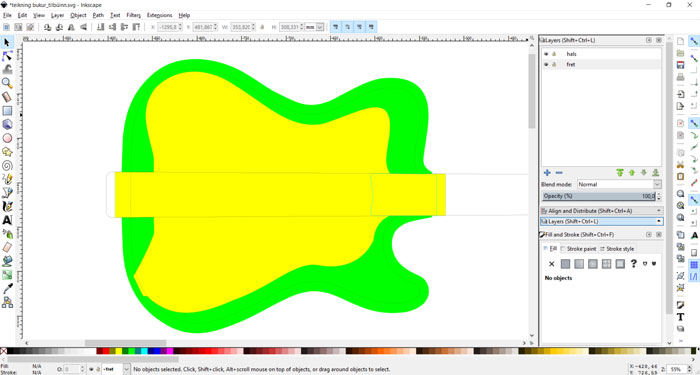The width and height of the screenshot is (700, 375).
Task: Add a new layer with plus icon
Action: tap(547, 173)
